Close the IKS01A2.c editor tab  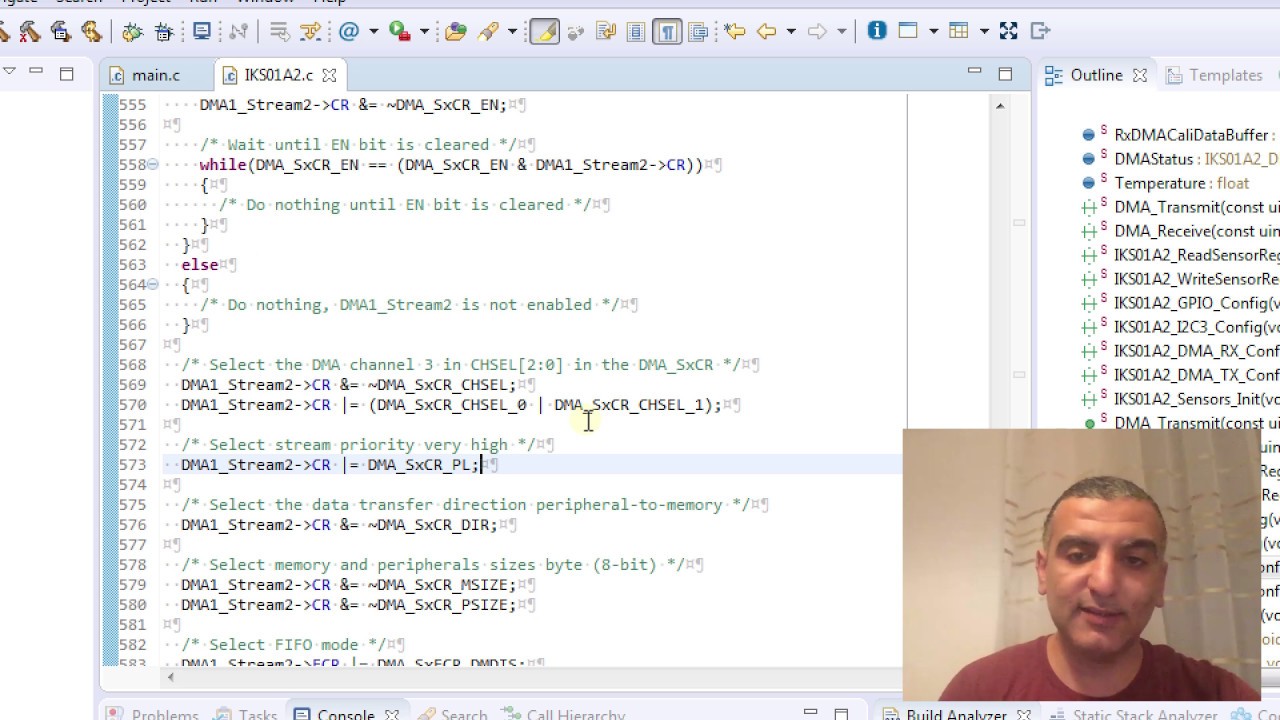point(329,75)
